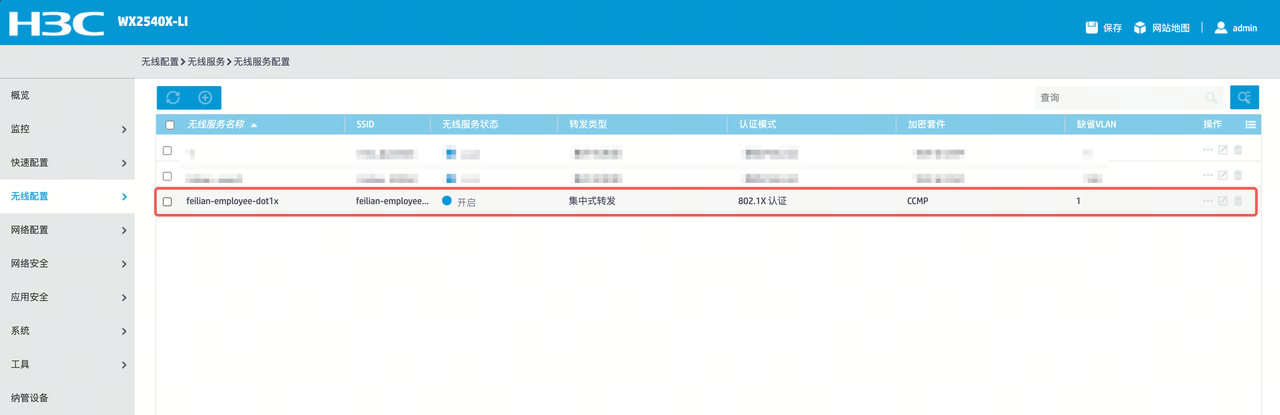The width and height of the screenshot is (1280, 415).
Task: Open the 概览 menu item
Action: pos(67,95)
